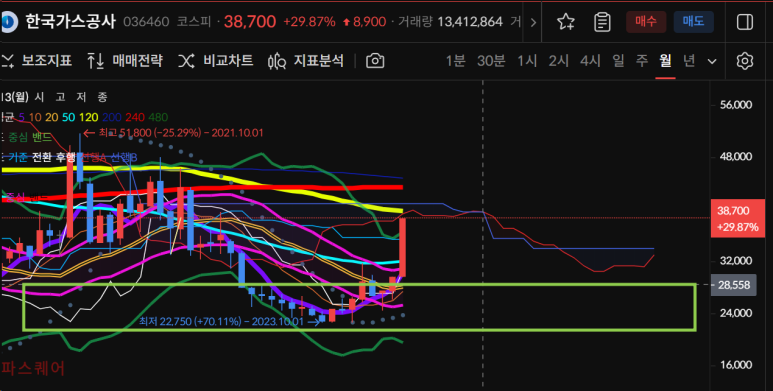Expand the timeframe dropdown chevron
Screen dimensions: 773x391
[x=711, y=62]
